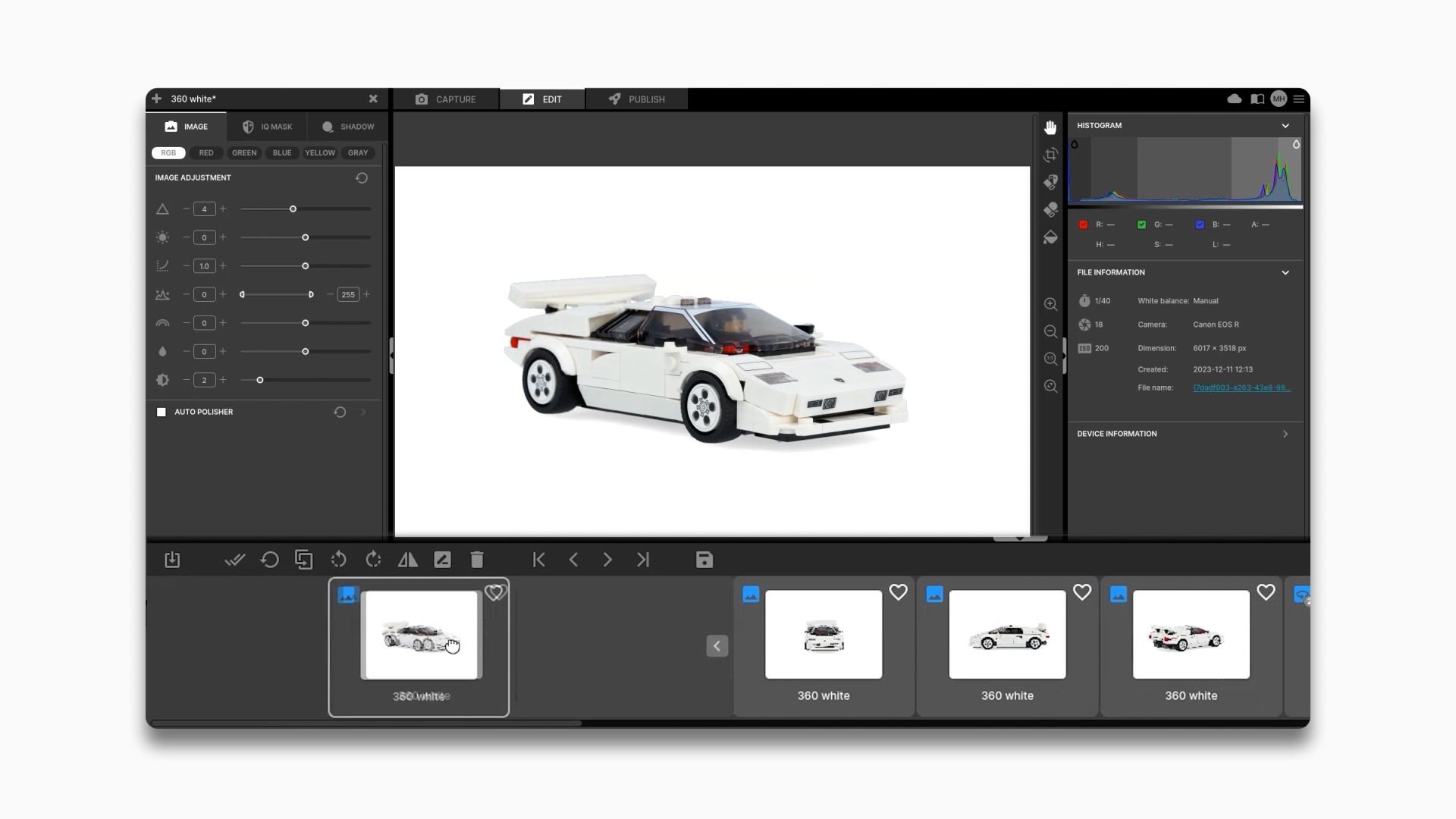Select the GREEN channel button
The height and width of the screenshot is (819, 1456).
[x=243, y=153]
